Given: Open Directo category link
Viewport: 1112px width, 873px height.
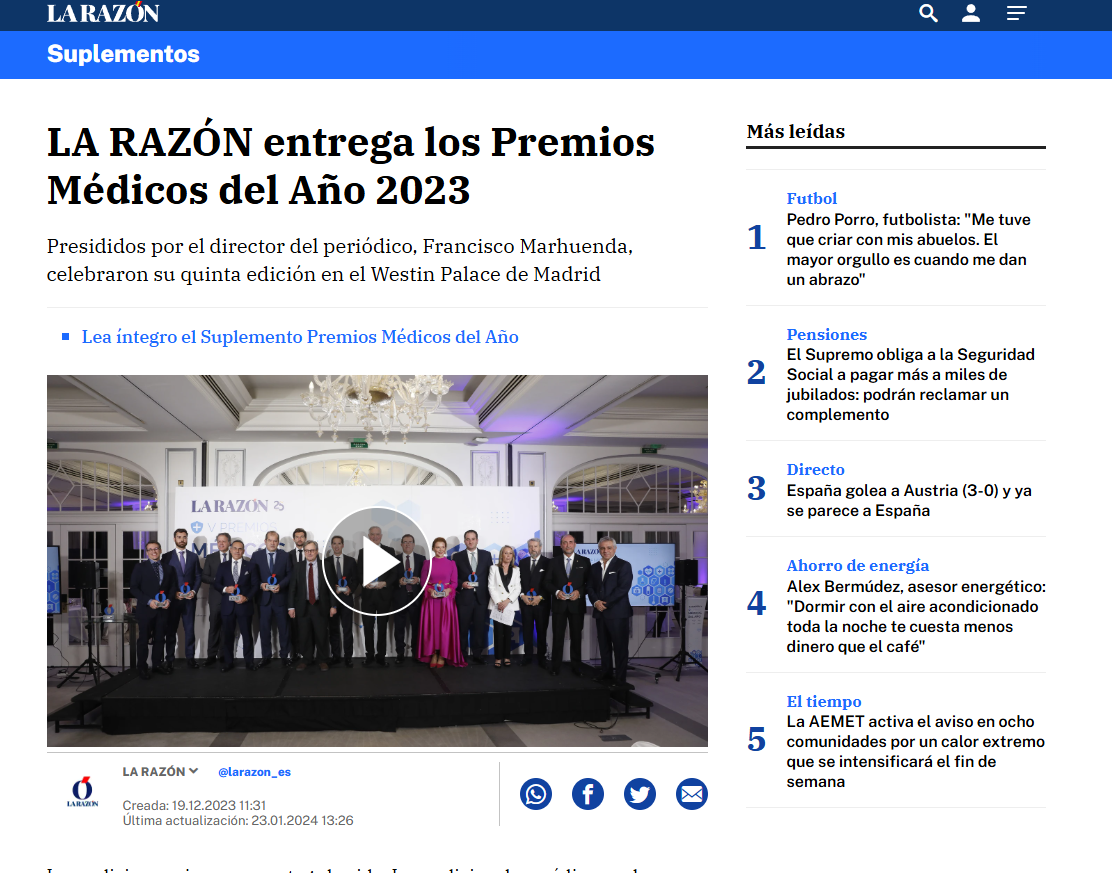Looking at the screenshot, I should pyautogui.click(x=816, y=469).
